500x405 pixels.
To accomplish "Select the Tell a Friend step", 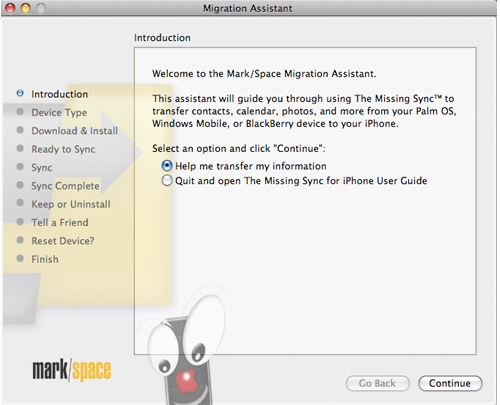I will click(x=60, y=222).
